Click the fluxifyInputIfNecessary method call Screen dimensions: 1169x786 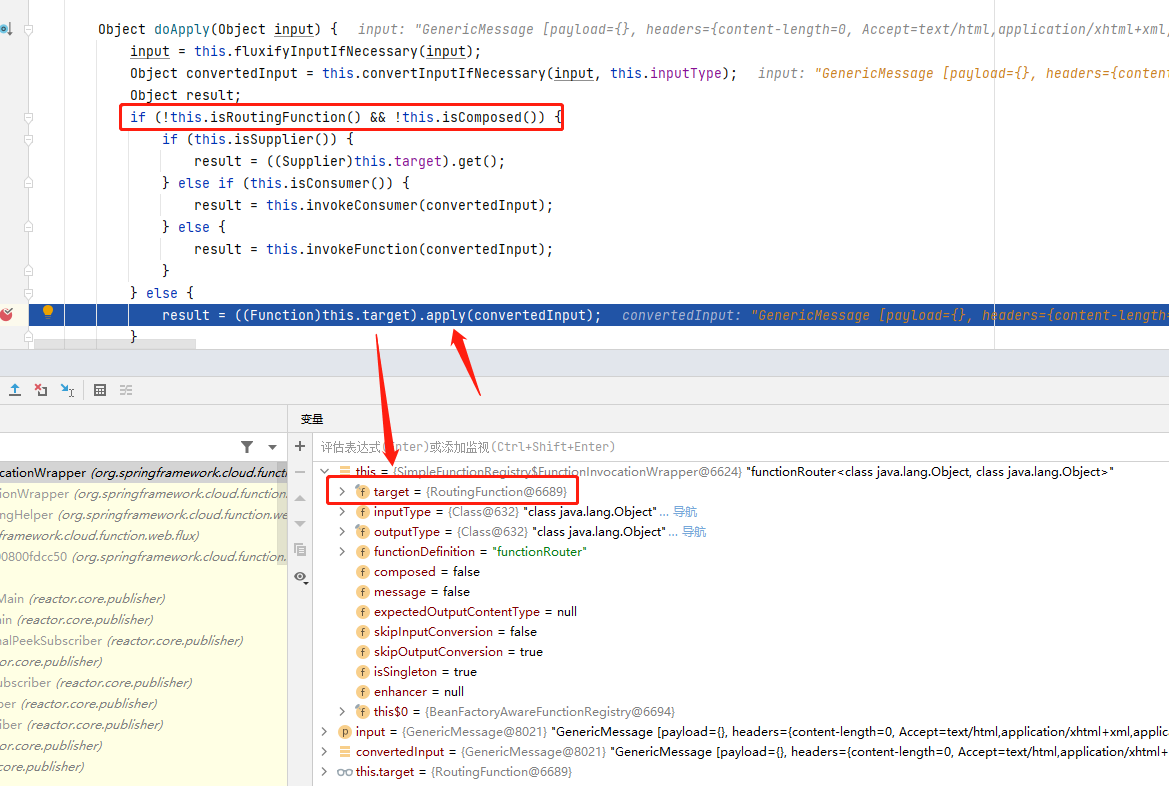327,51
